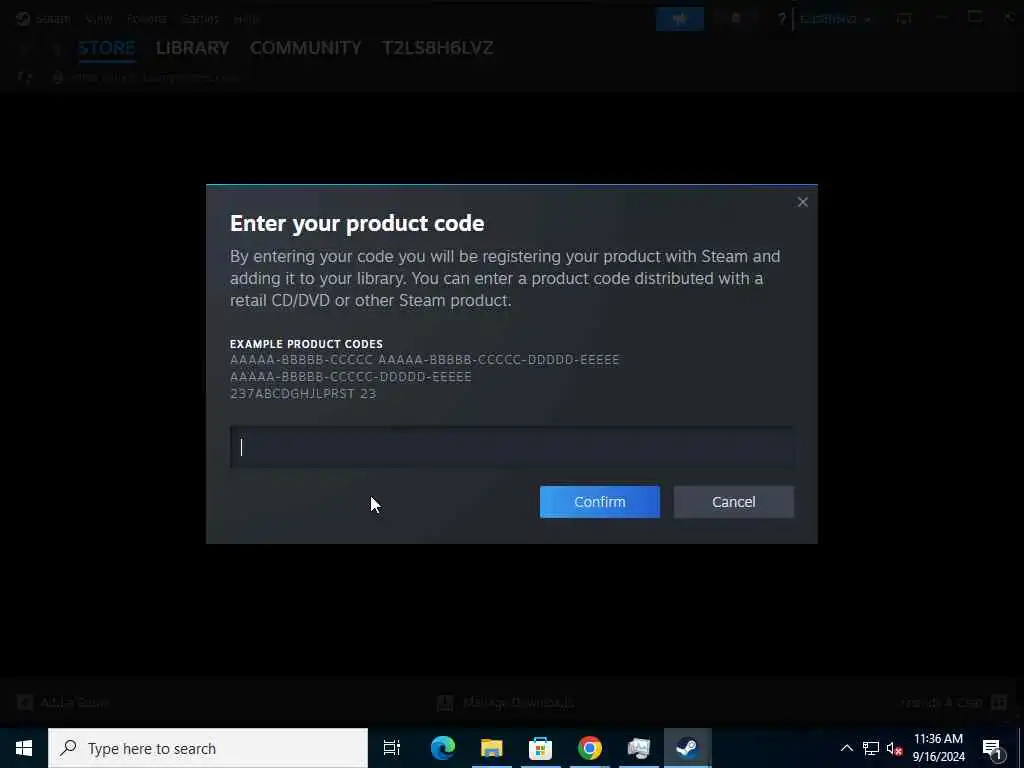This screenshot has height=768, width=1024.
Task: Click the AAAAA-BBBBB-CCCCC-DDDDD-EEEEE example on second line
Action: pos(351,377)
